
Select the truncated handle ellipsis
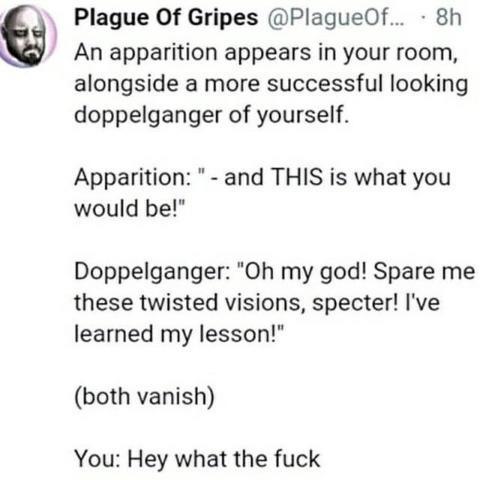click(x=399, y=23)
